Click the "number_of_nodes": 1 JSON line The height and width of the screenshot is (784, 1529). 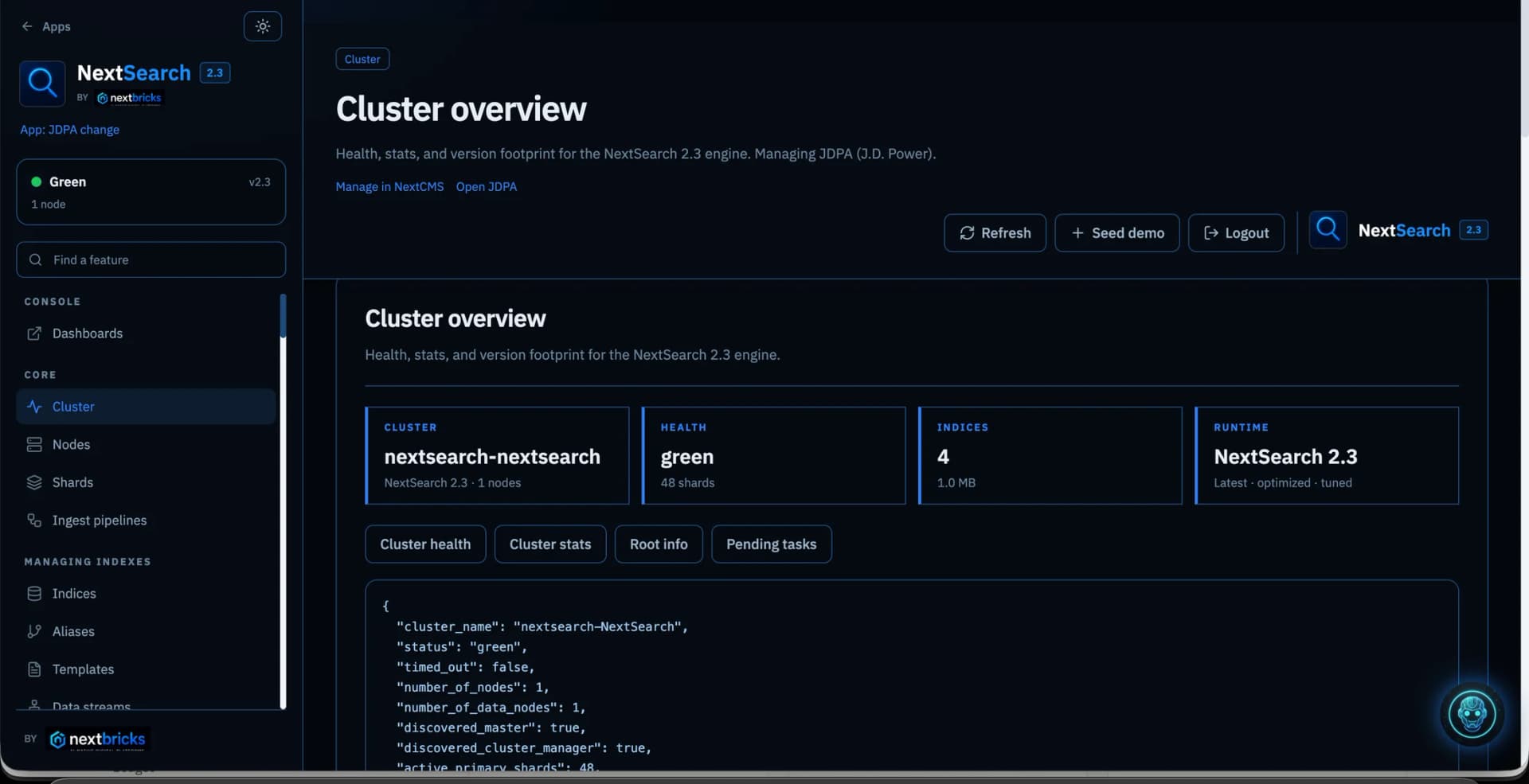[x=473, y=688]
